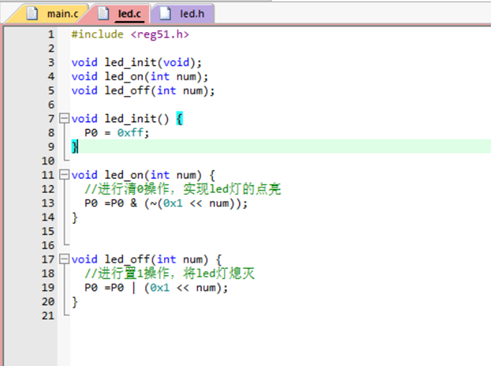Collapse the led_on function fold at line 11

64,174
